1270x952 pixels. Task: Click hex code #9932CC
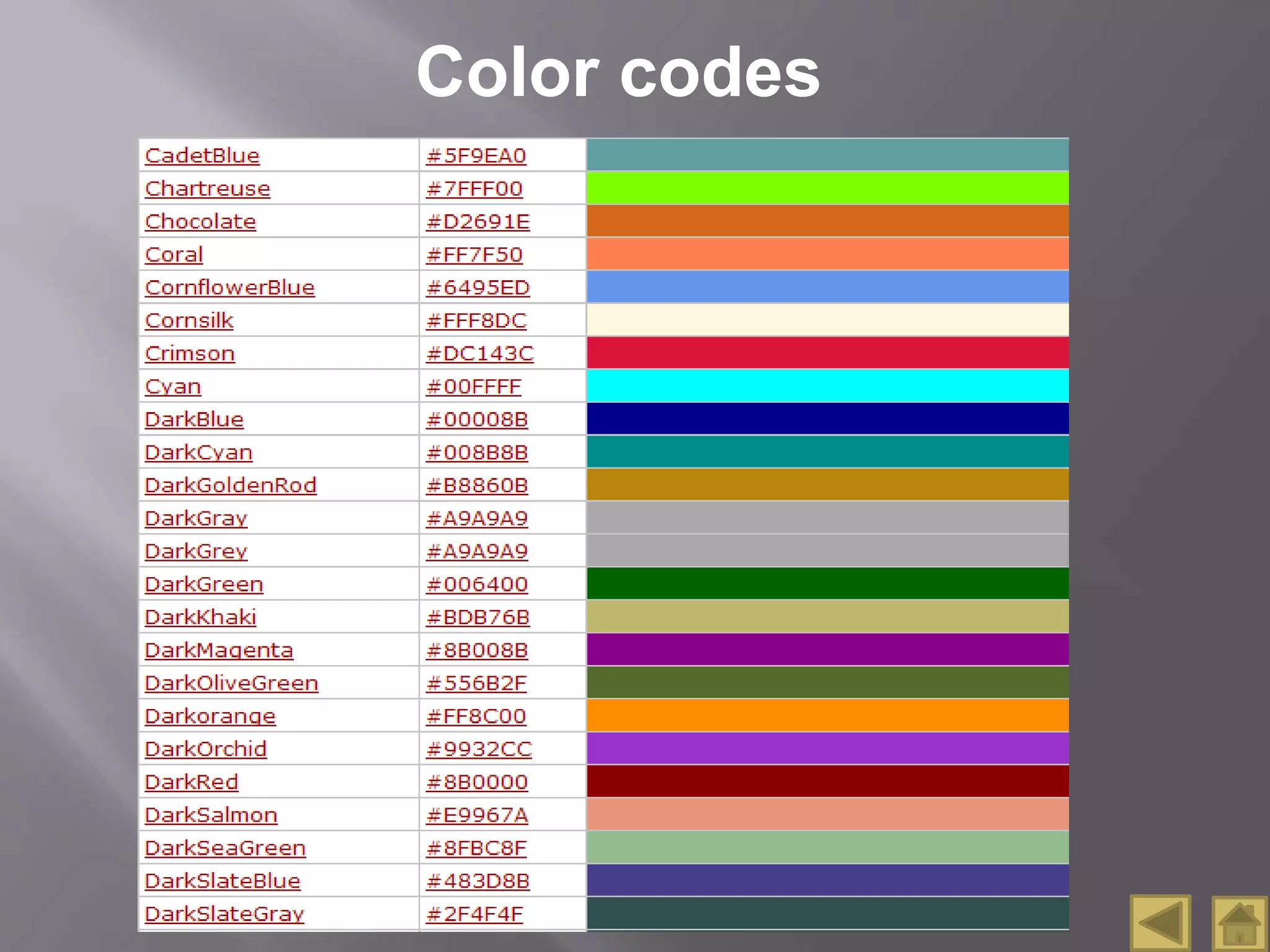479,749
